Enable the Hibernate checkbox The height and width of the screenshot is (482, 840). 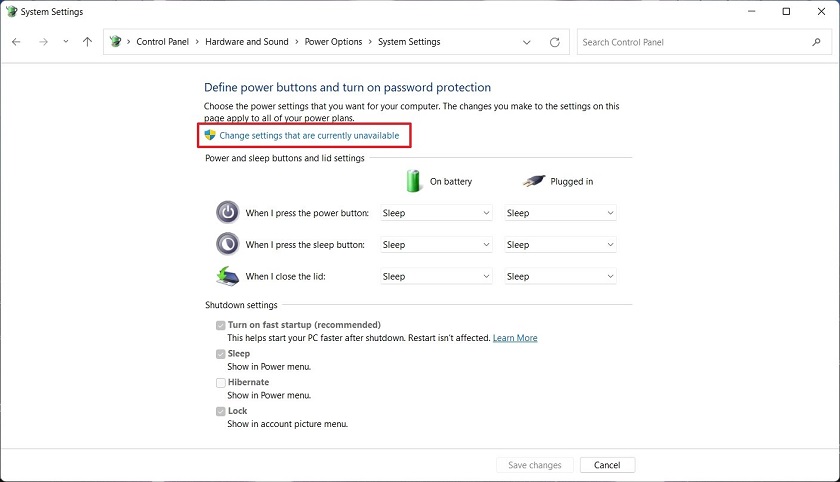click(221, 382)
